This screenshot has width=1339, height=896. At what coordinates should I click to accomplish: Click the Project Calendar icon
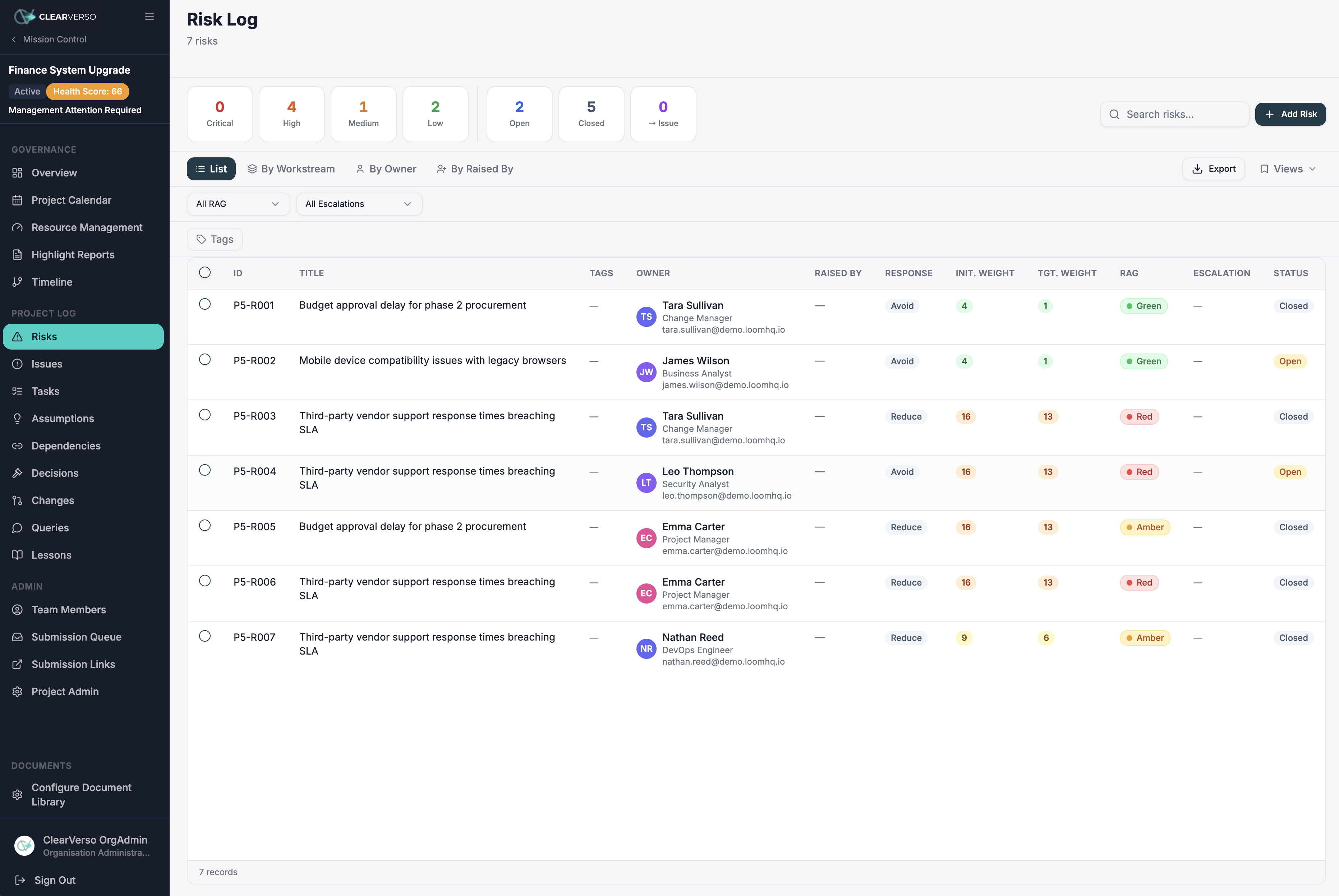17,200
